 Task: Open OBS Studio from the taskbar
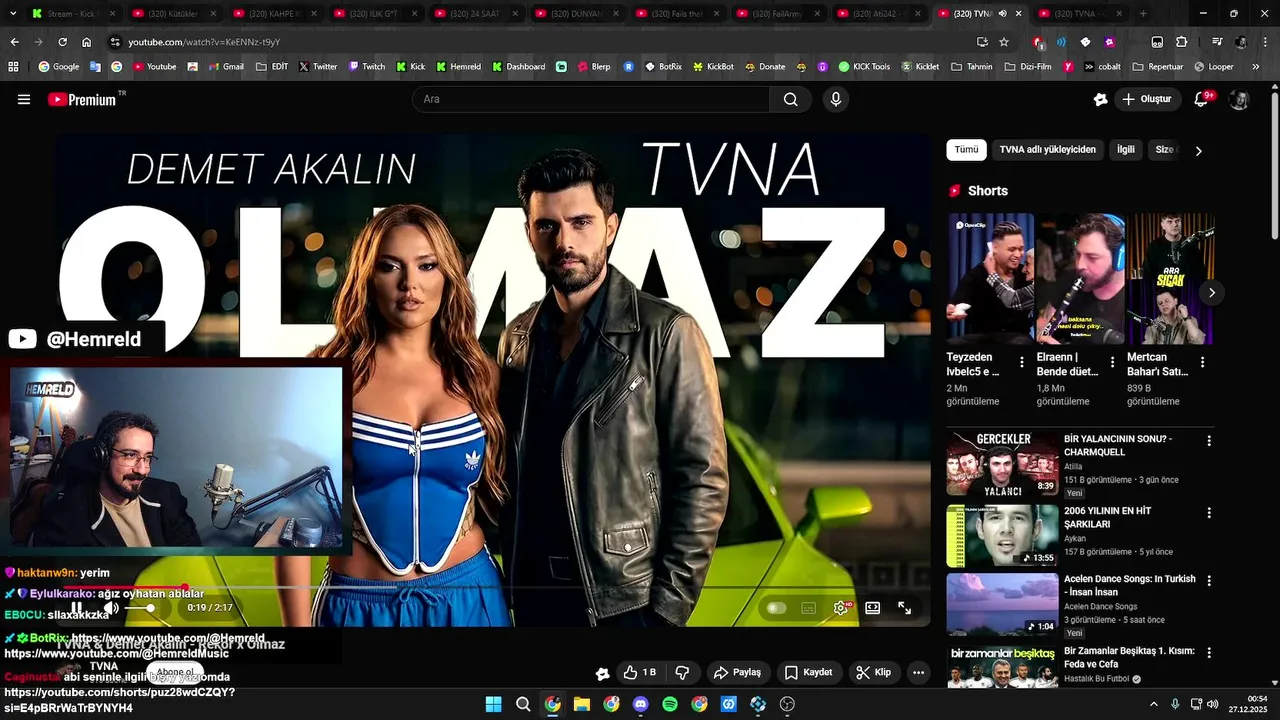pos(787,704)
